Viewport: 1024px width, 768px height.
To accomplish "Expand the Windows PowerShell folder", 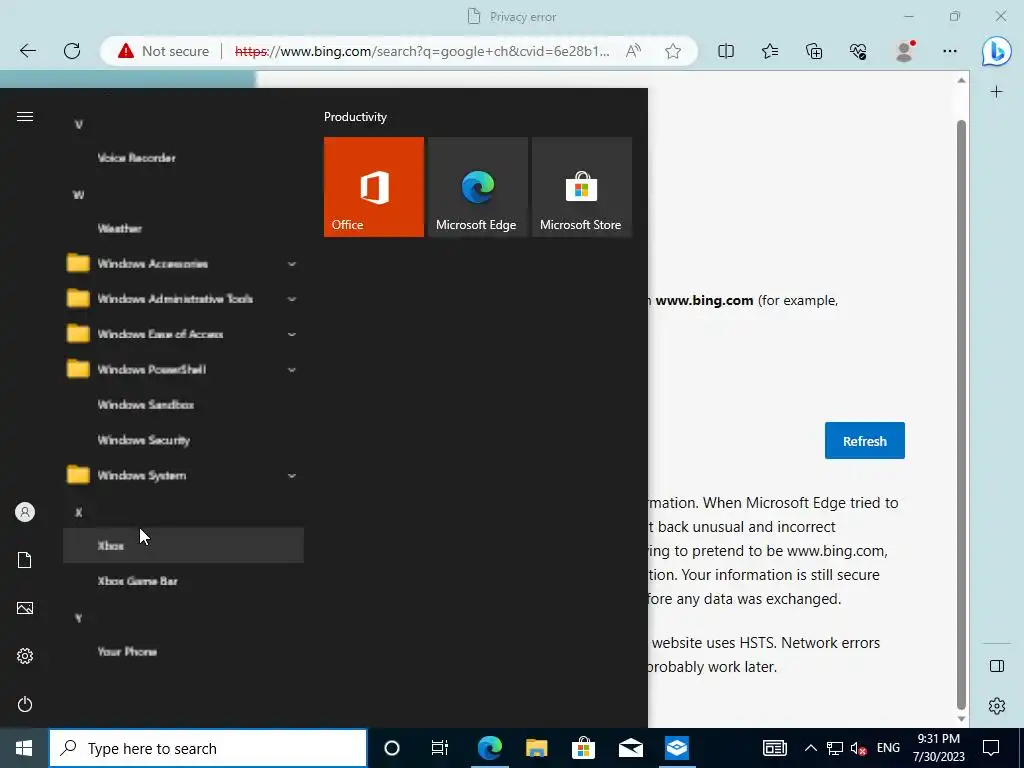I will point(183,370).
